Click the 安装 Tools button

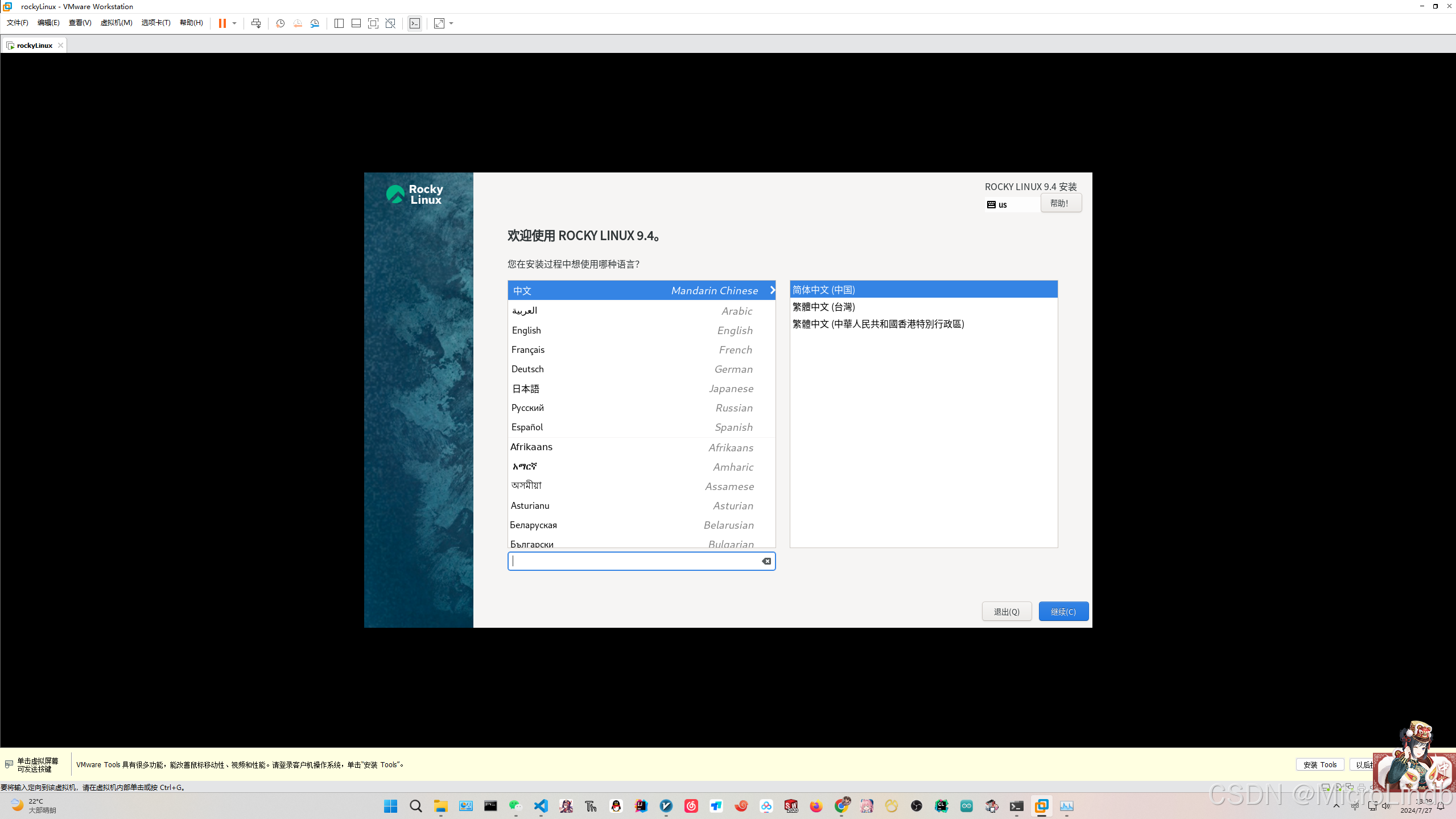tap(1320, 764)
